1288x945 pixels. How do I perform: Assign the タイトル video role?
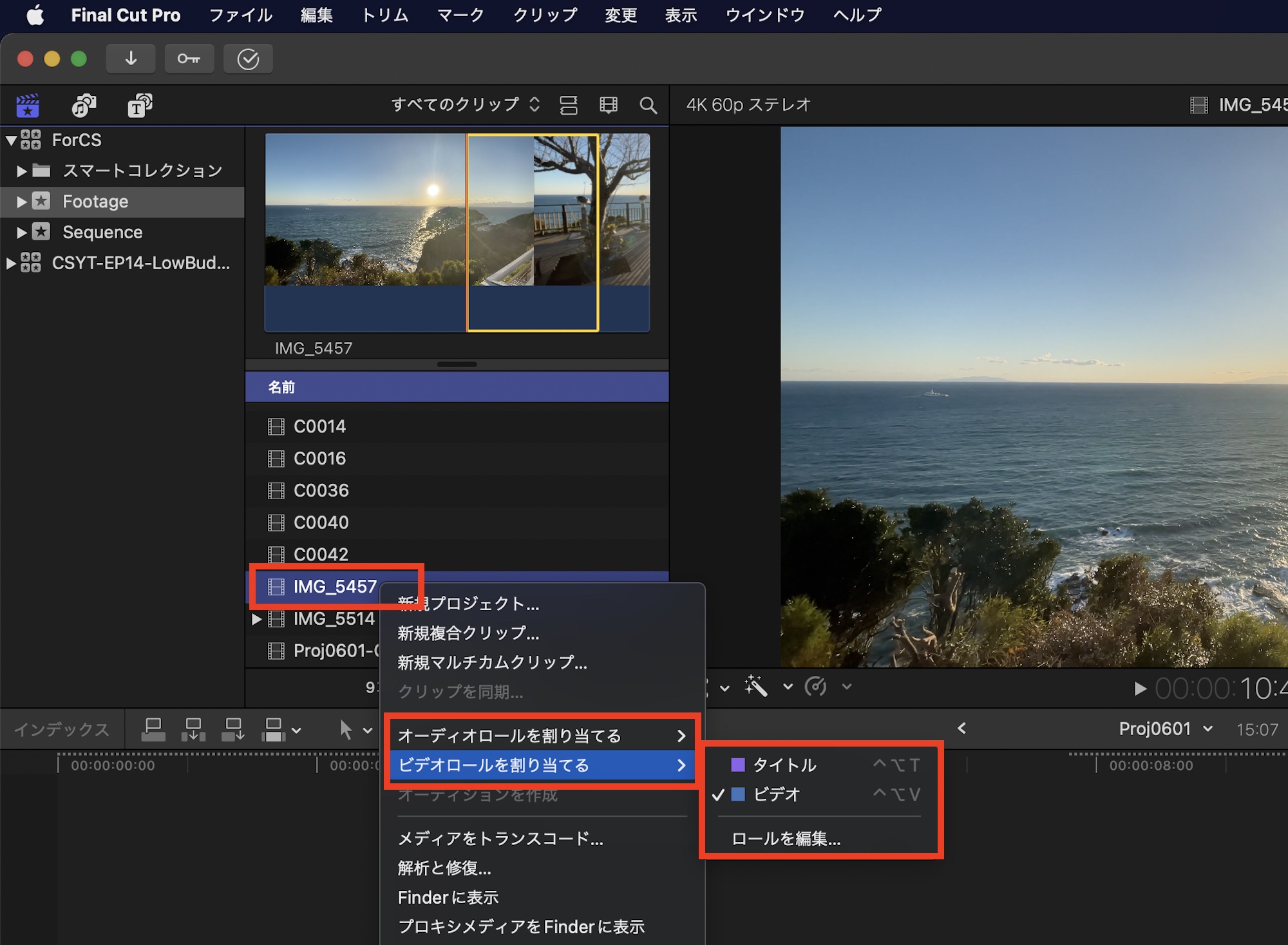coord(784,765)
